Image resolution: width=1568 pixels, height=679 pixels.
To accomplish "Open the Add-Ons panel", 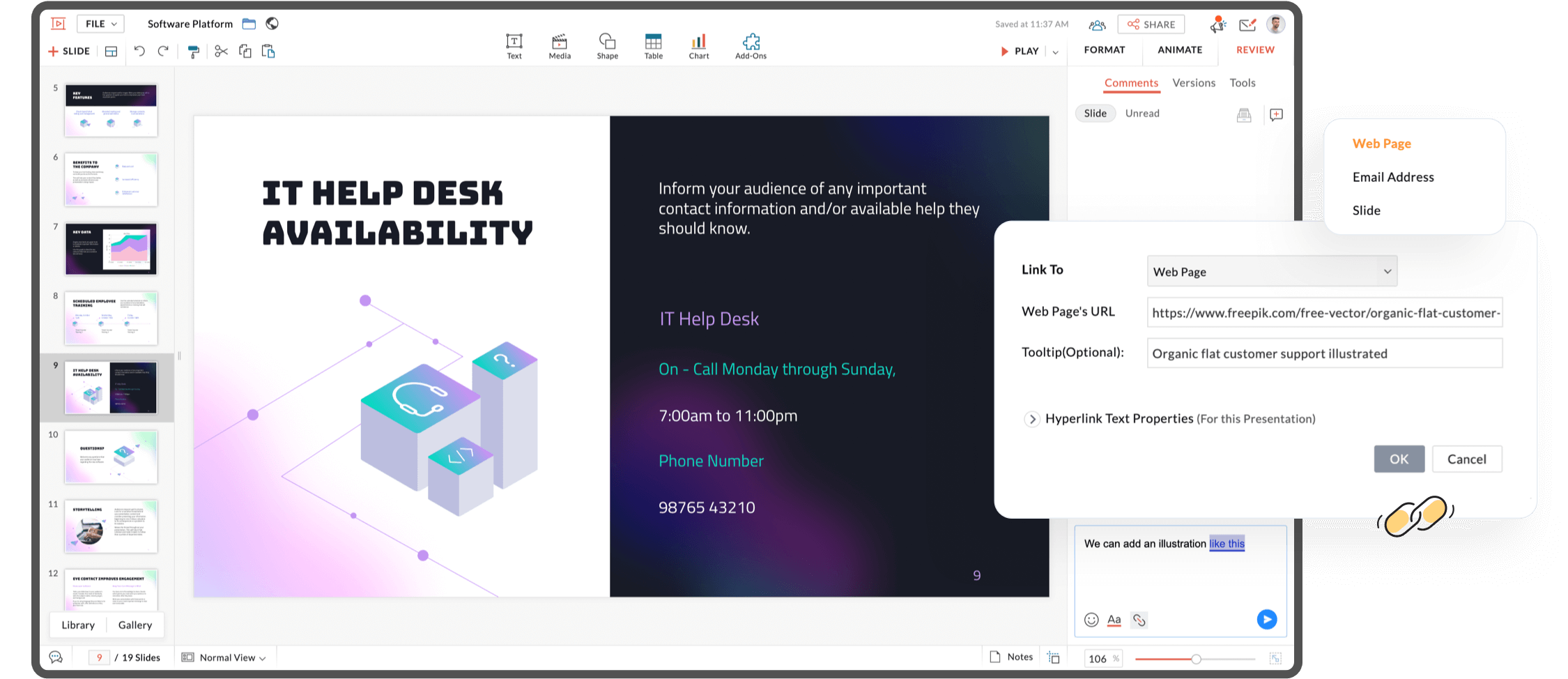I will 751,46.
